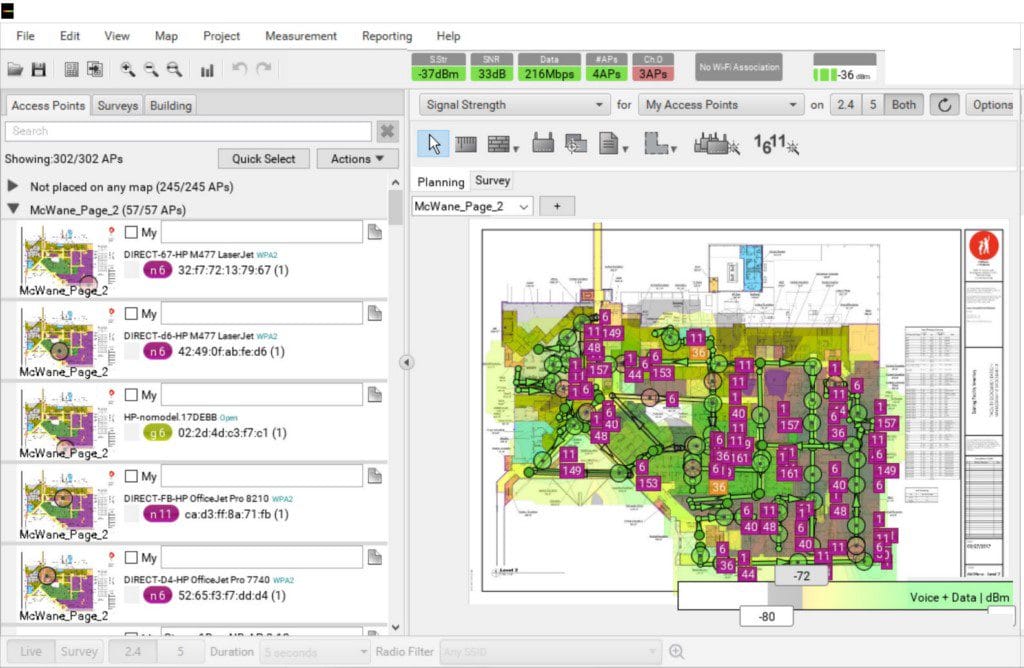Collapse the left panel with the arrow handle

406,362
